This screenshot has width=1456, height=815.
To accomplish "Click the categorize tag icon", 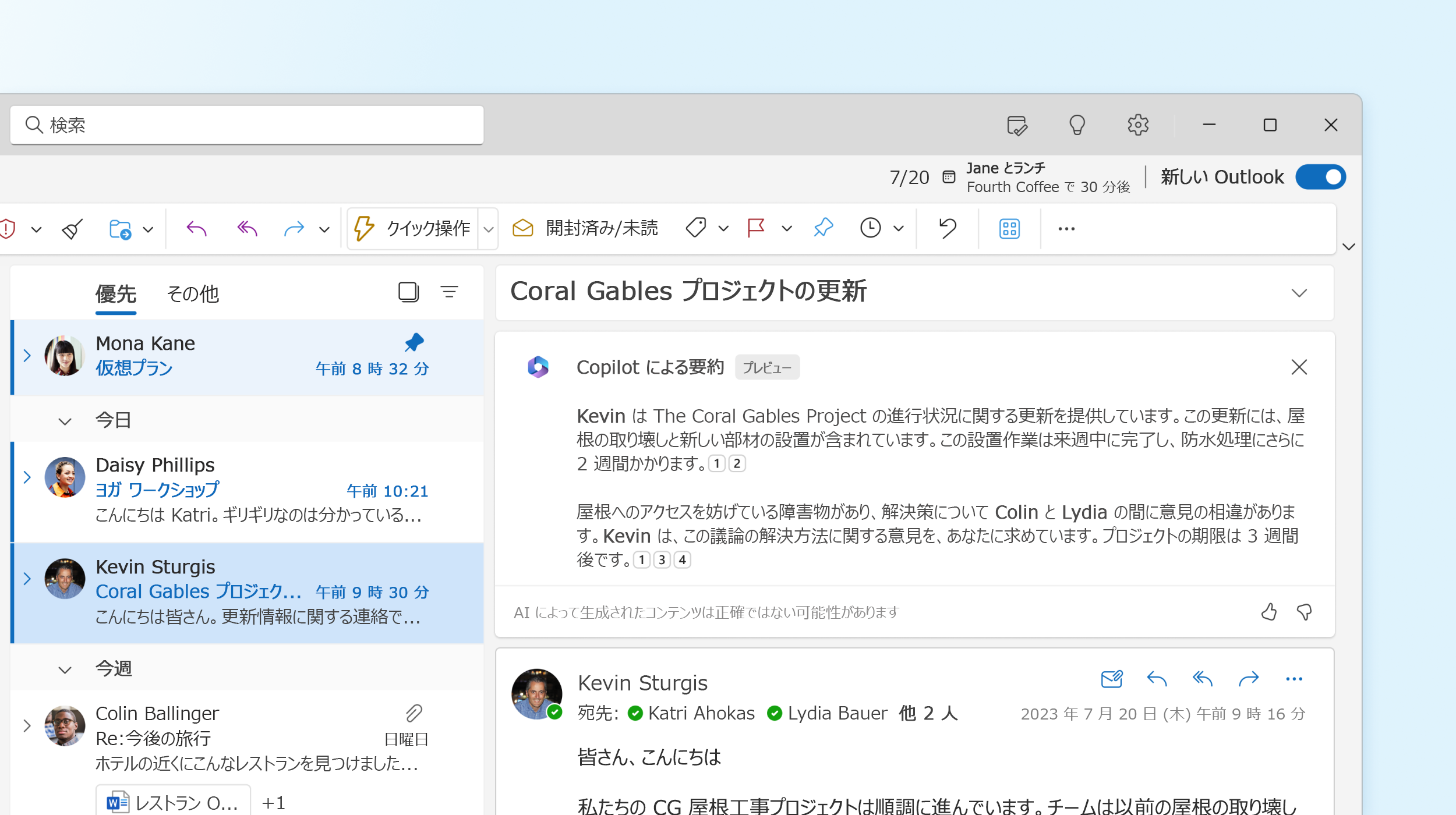I will 695,228.
